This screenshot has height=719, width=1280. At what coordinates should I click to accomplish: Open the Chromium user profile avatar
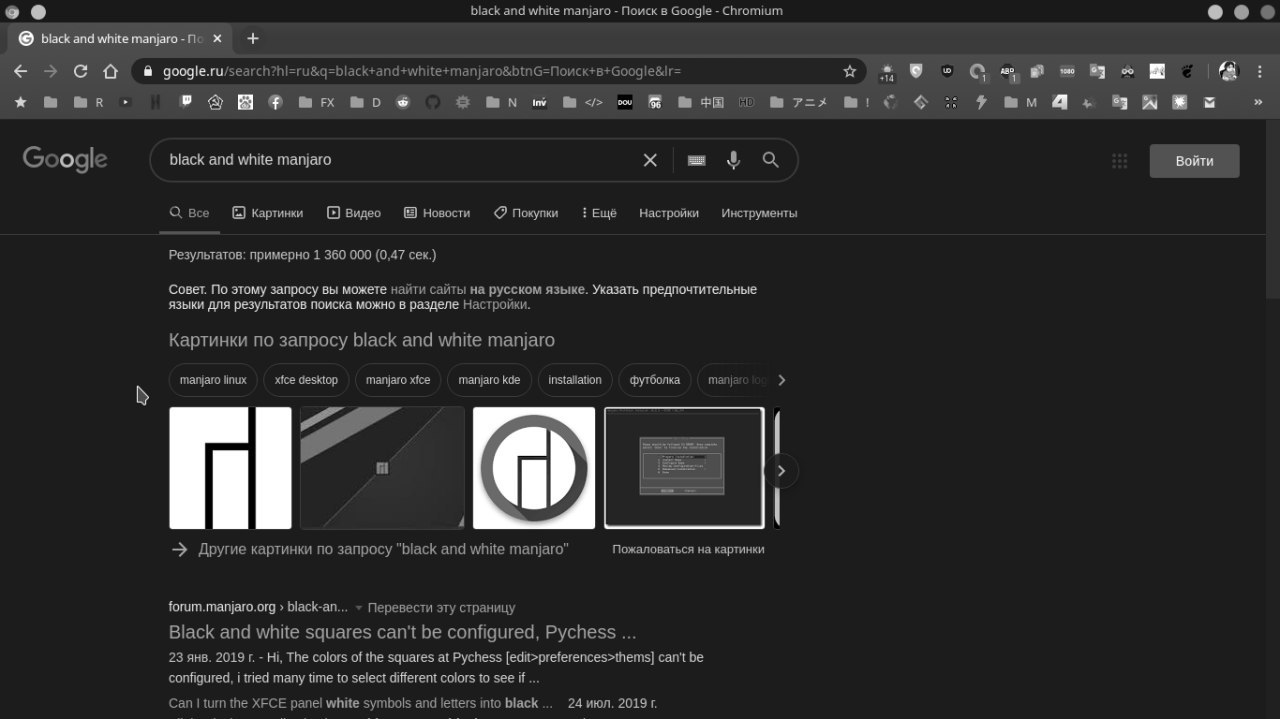1228,71
